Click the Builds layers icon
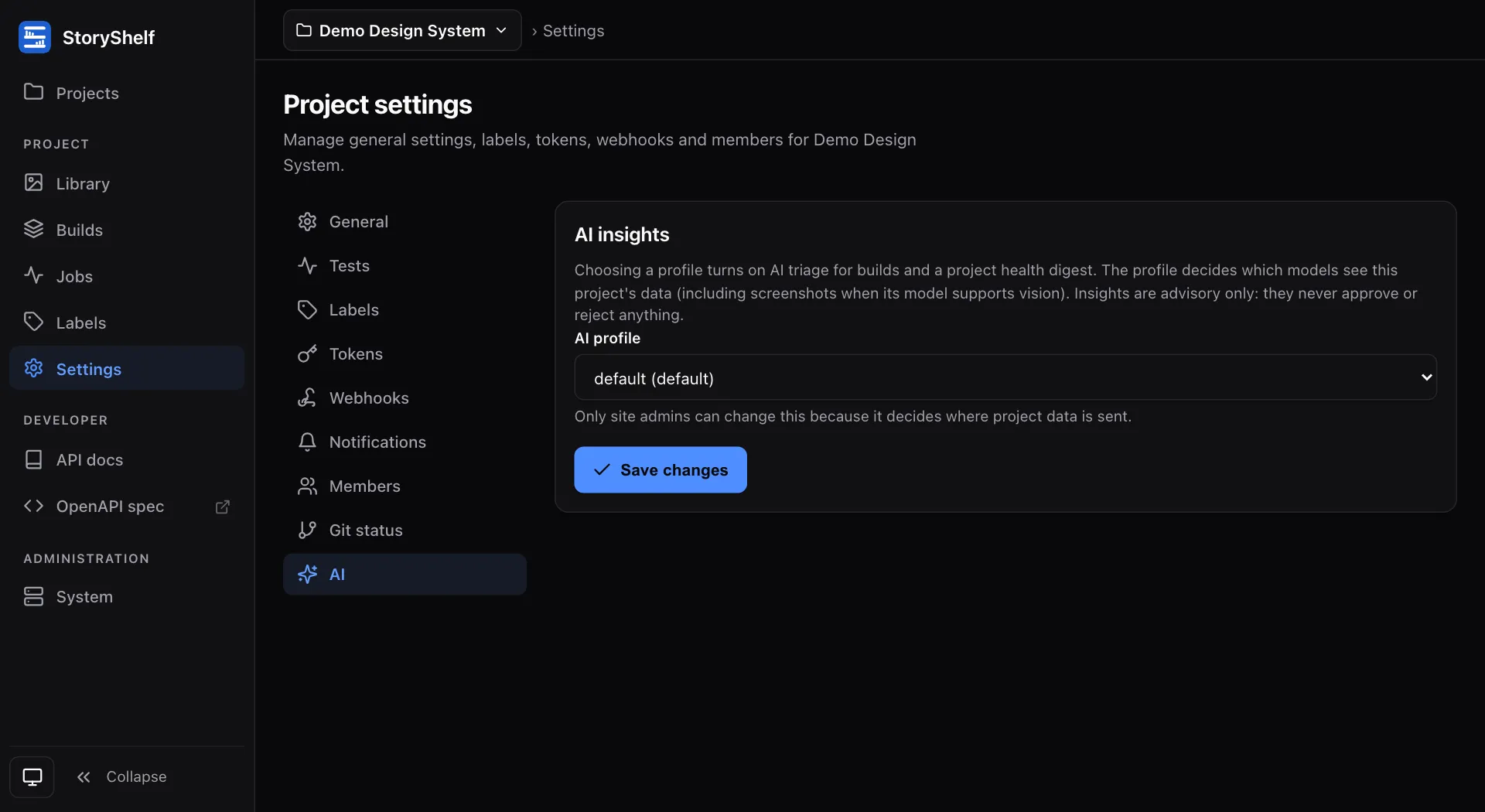This screenshot has width=1485, height=812. coord(33,229)
